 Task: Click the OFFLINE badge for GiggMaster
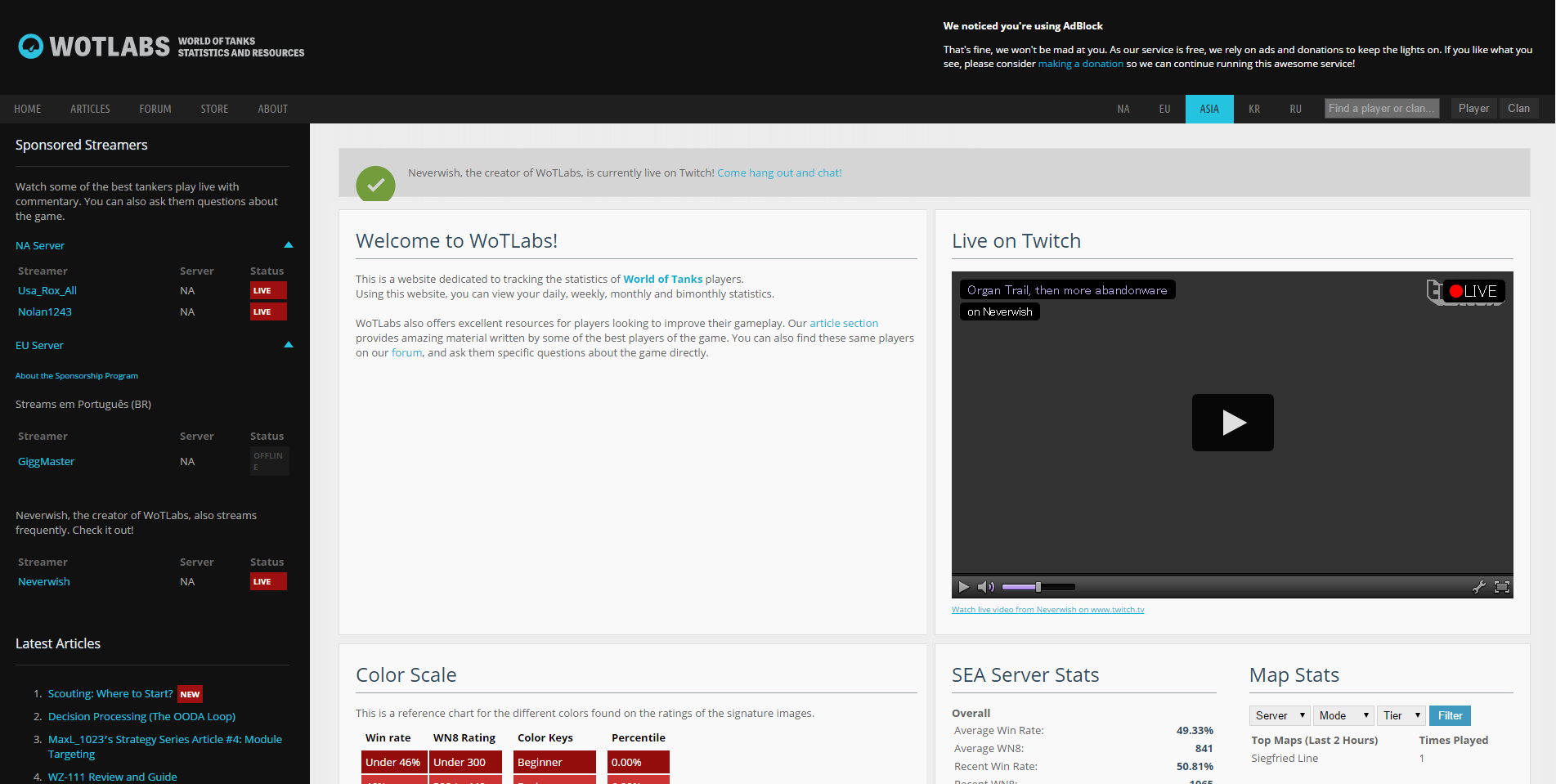269,461
